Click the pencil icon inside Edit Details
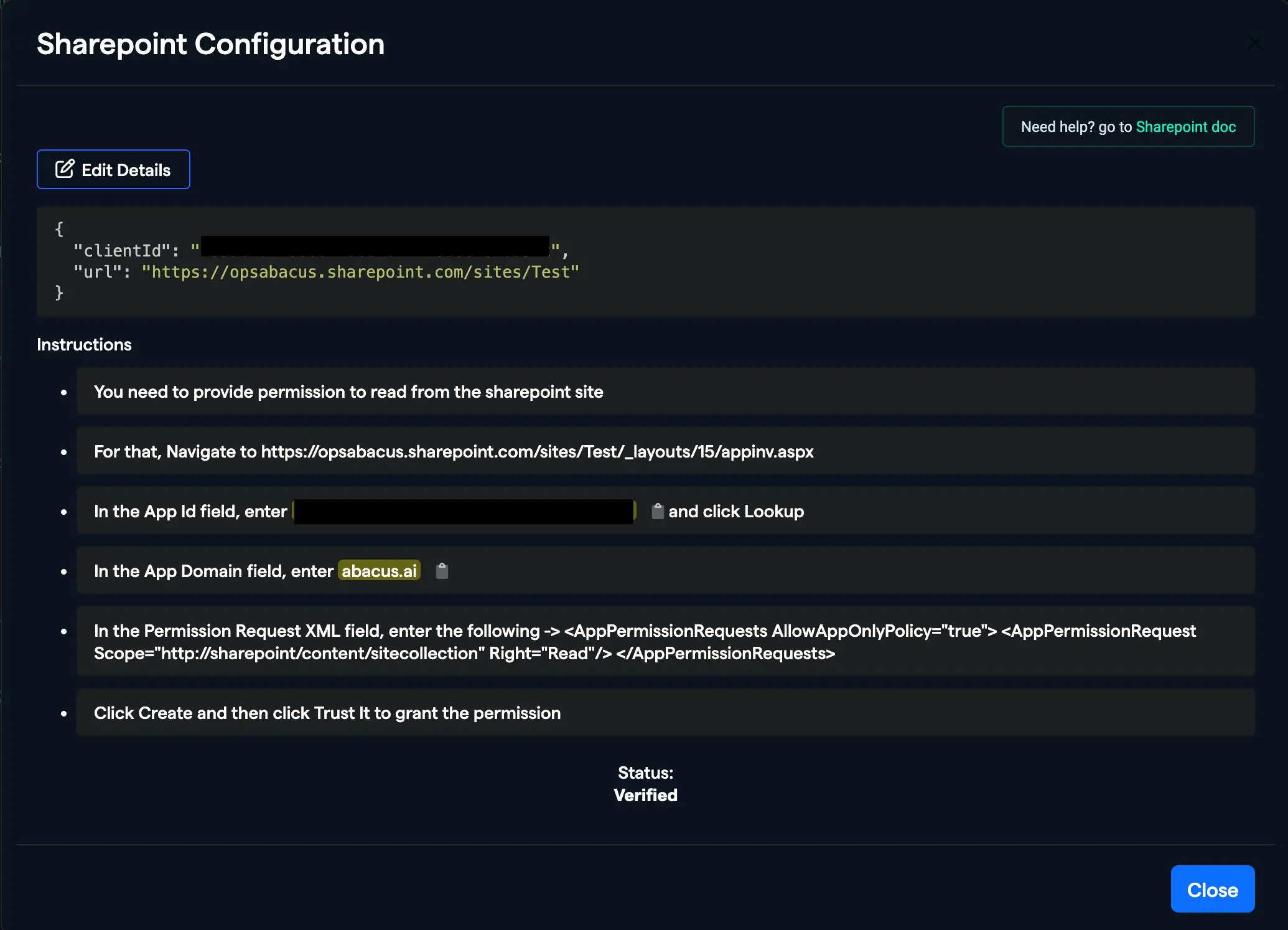Viewport: 1288px width, 930px height. pos(65,169)
